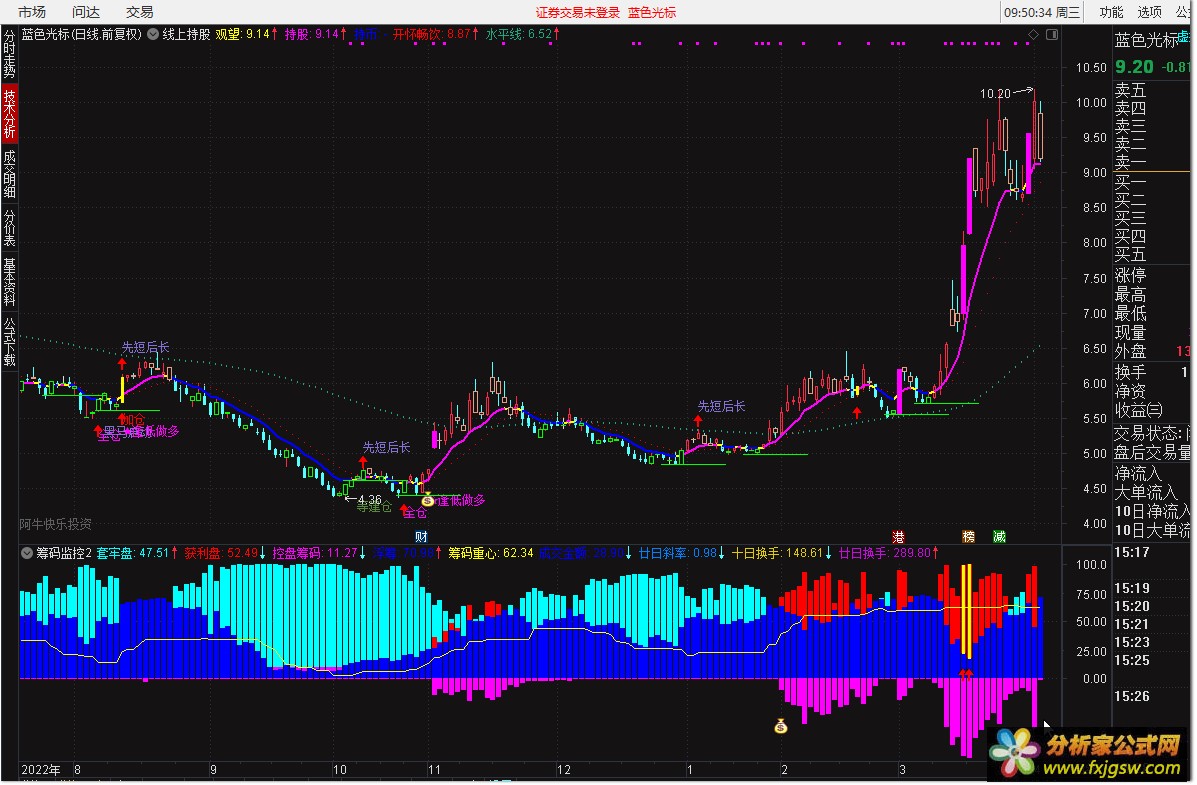Image resolution: width=1197 pixels, height=785 pixels.
Task: Click the 2022年 label on time axis
Action: (40, 770)
